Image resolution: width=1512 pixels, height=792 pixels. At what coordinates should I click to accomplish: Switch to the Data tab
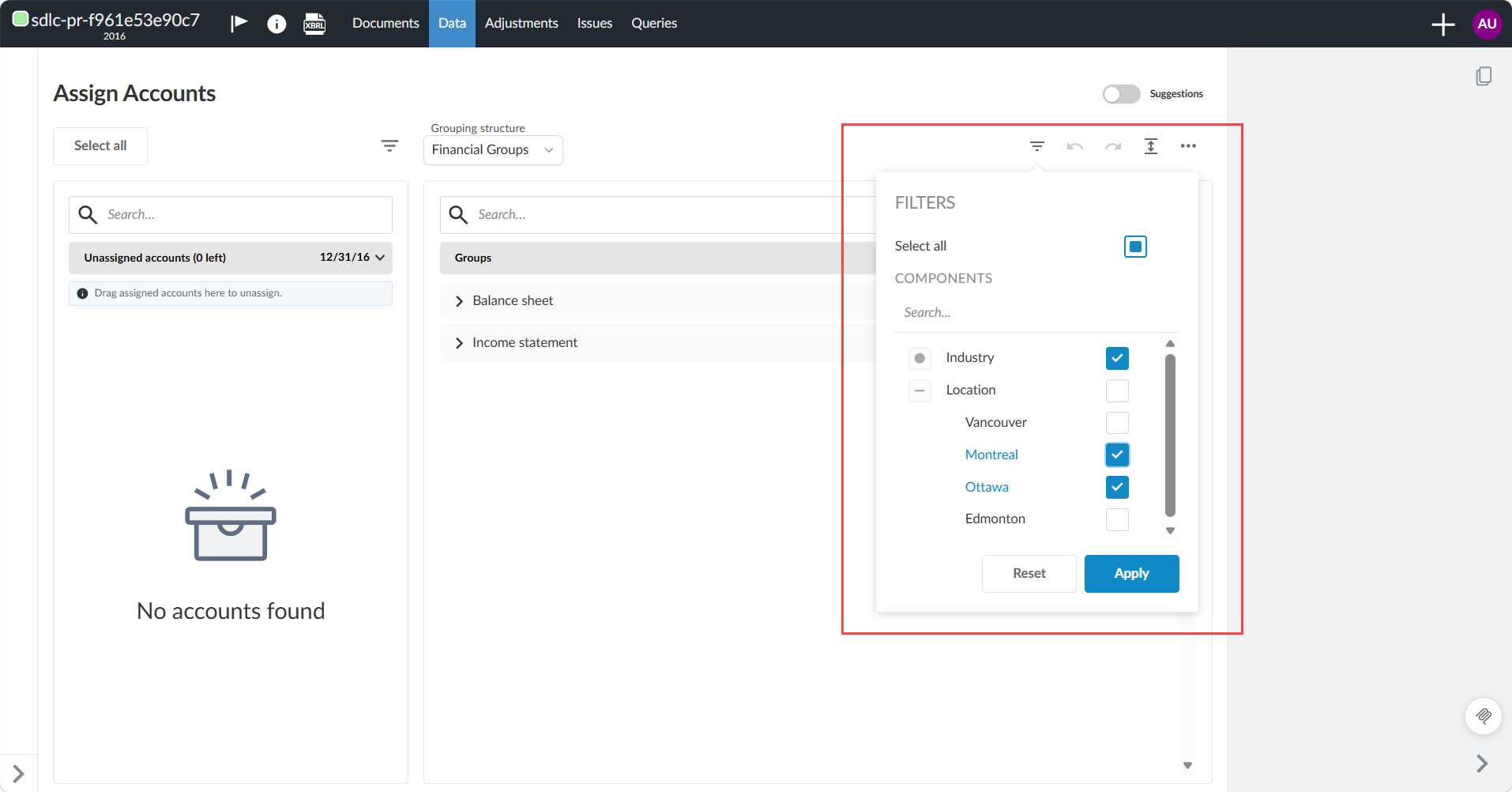pos(452,24)
